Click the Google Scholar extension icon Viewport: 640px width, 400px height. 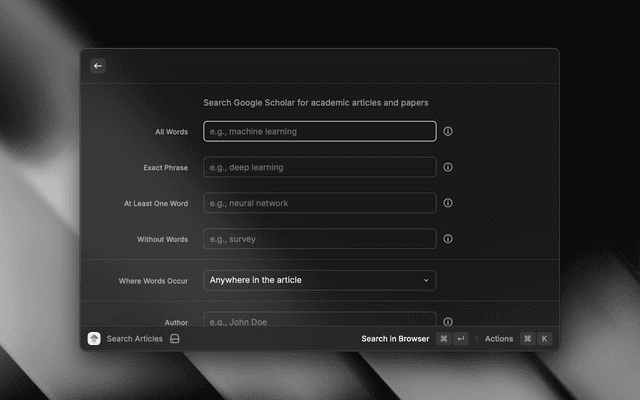[94, 339]
